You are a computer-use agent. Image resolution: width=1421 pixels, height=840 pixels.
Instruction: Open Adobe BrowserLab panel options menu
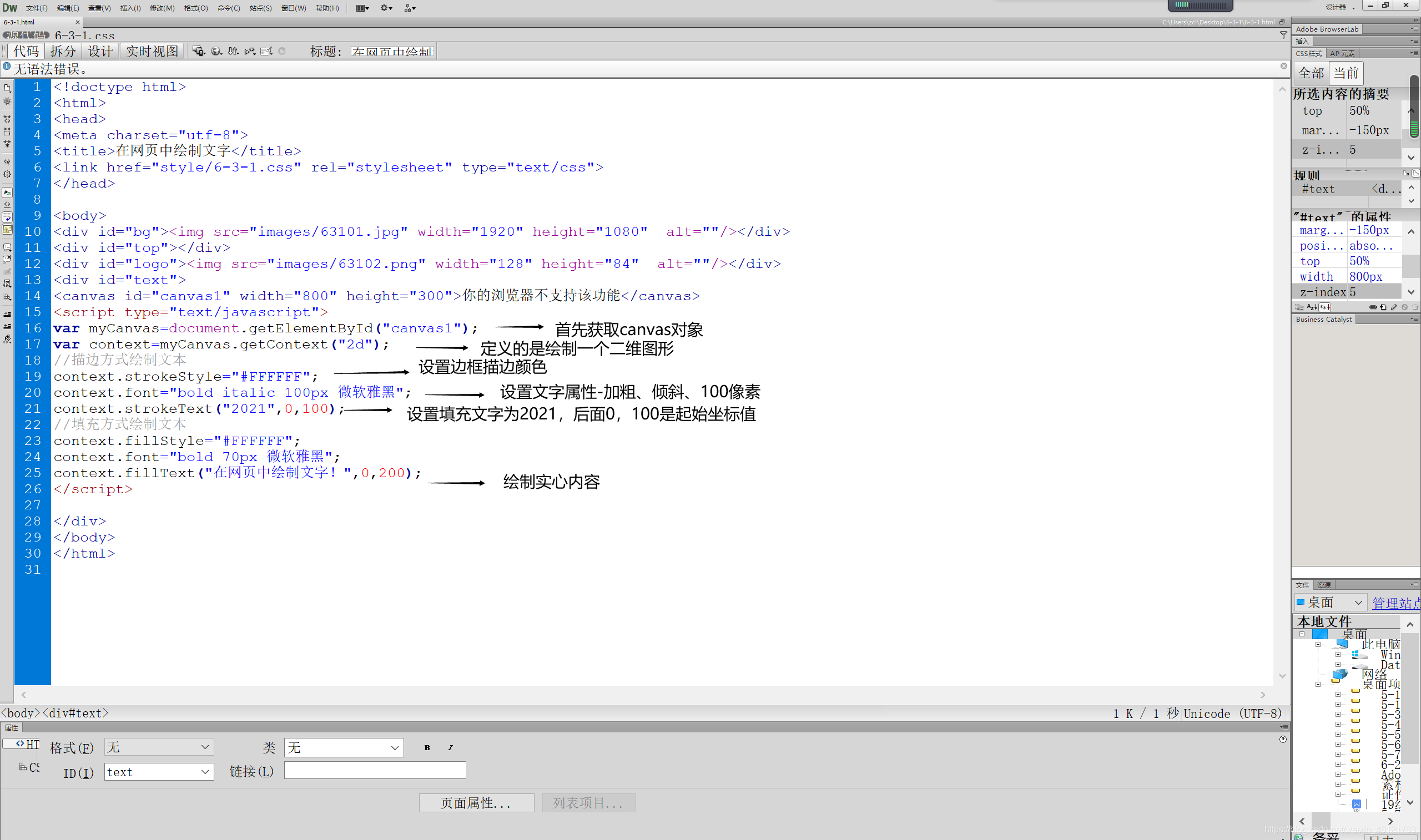coord(1414,29)
